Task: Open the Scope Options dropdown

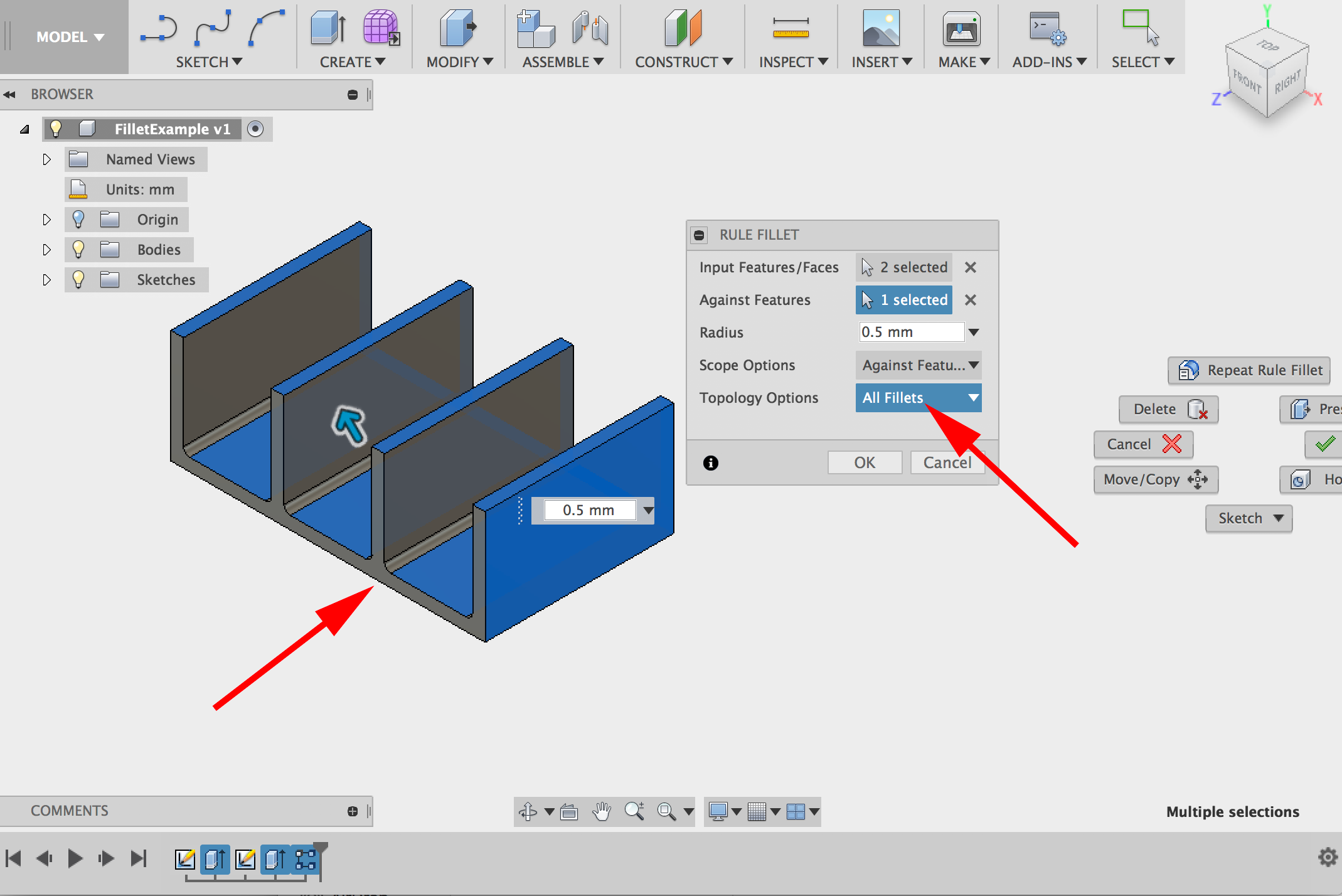Action: [x=919, y=365]
